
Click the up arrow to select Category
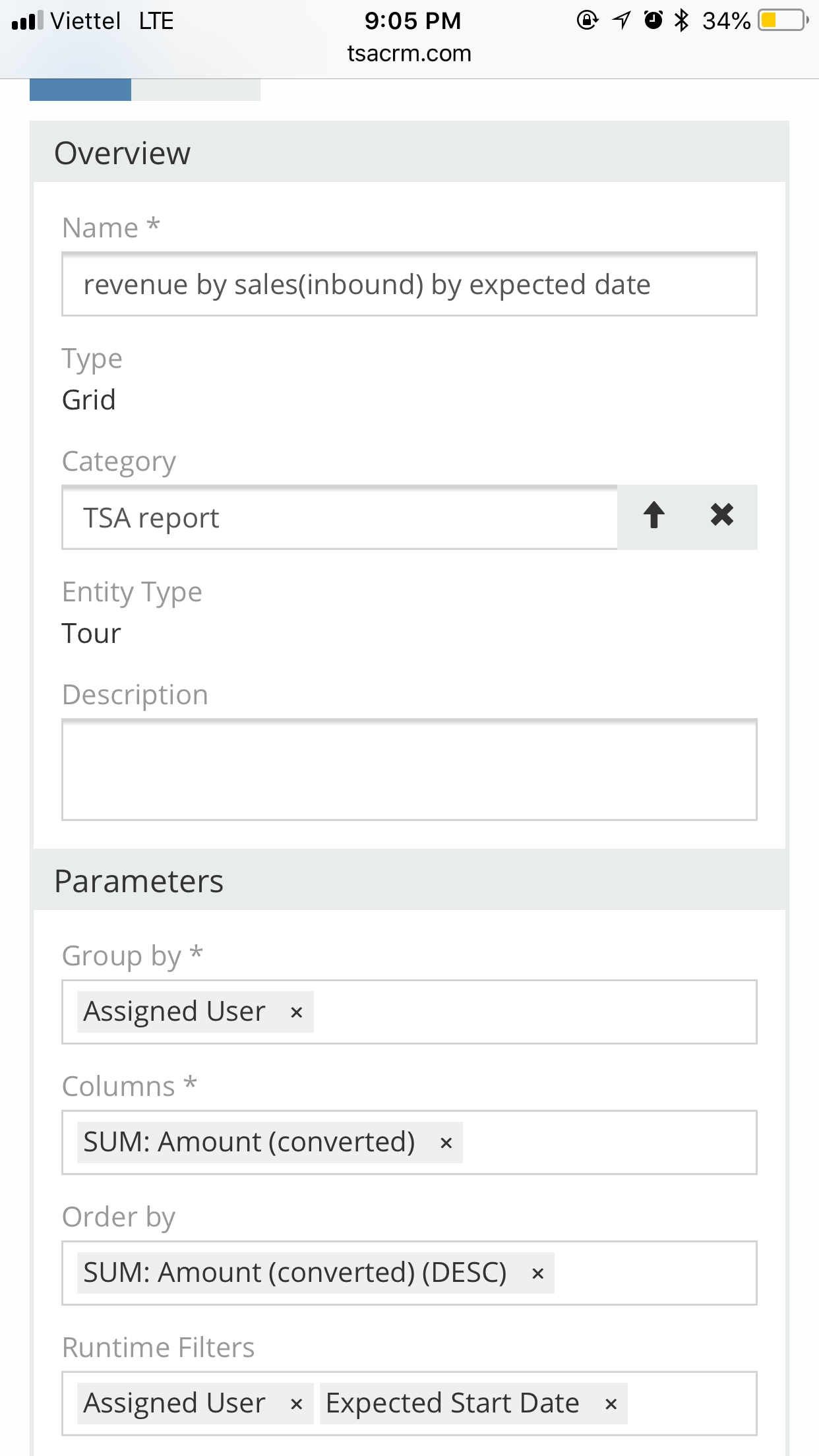tap(653, 516)
